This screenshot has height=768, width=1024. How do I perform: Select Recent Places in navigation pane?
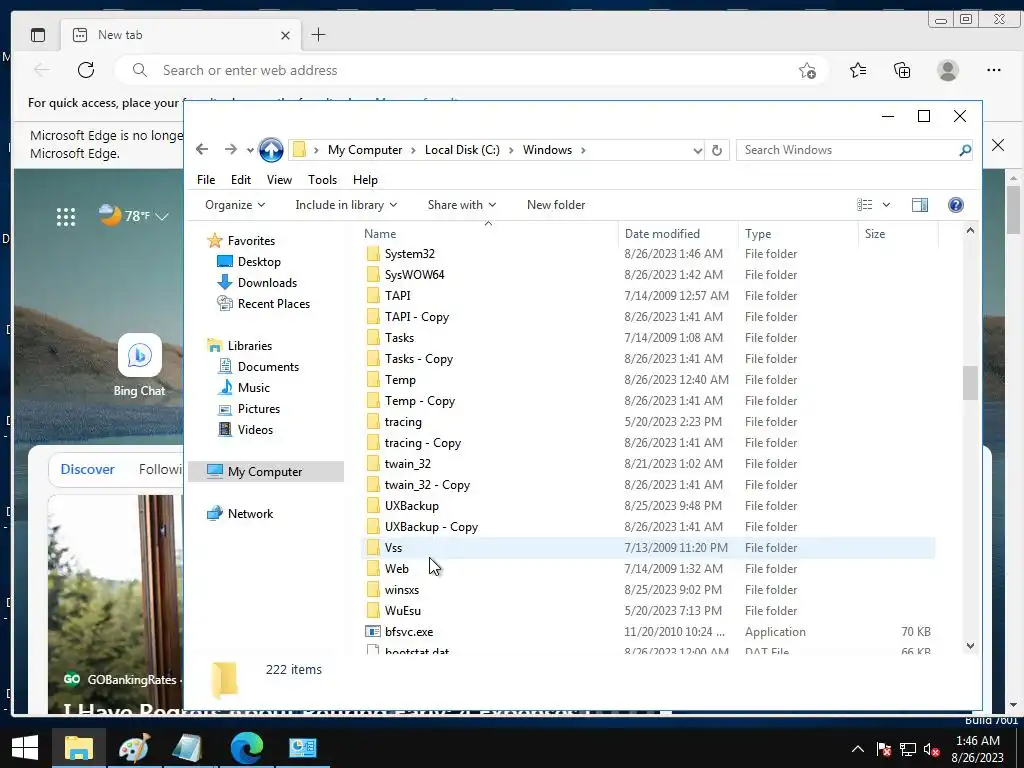coord(274,304)
